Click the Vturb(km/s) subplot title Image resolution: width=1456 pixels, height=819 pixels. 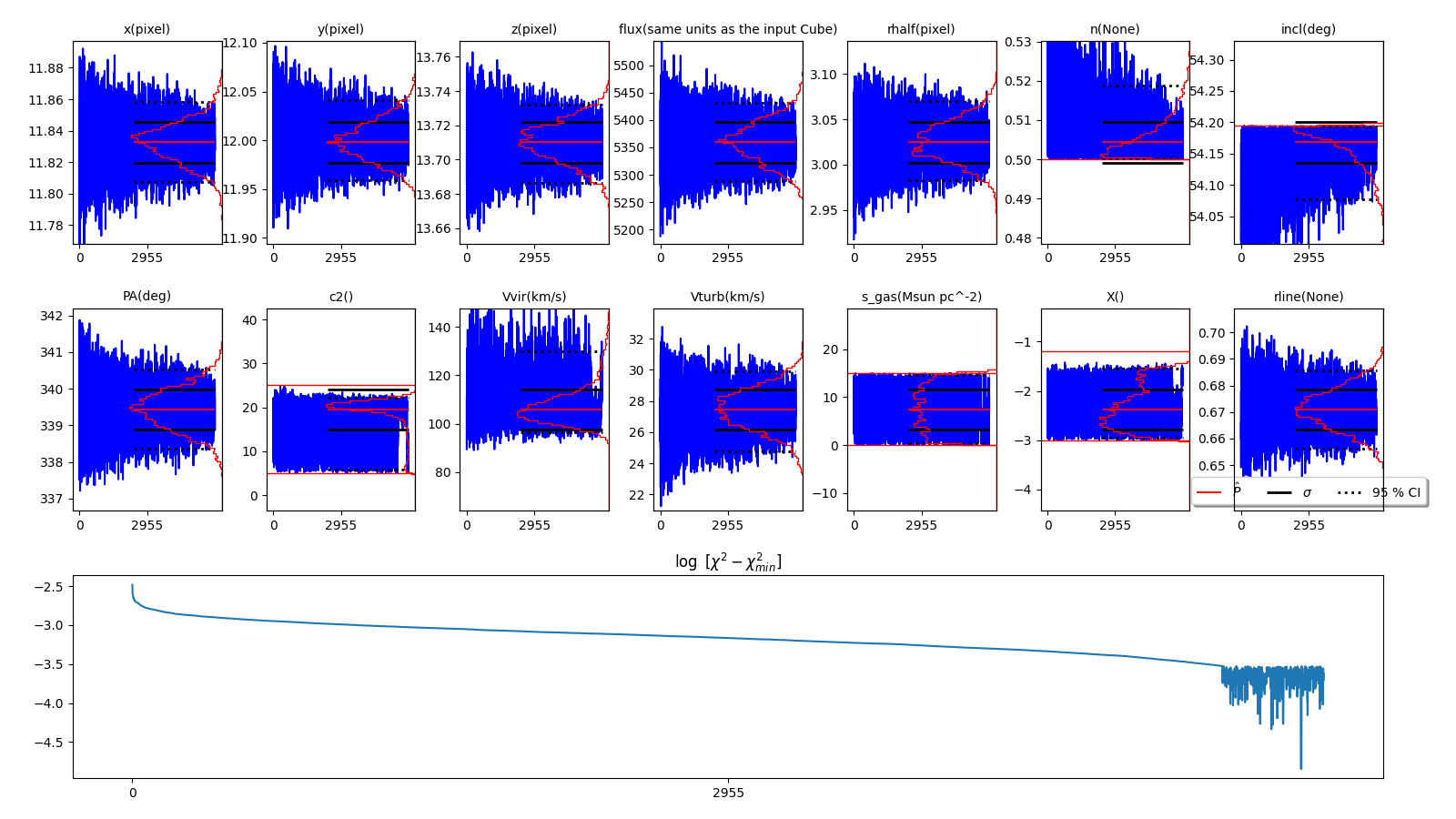point(727,297)
